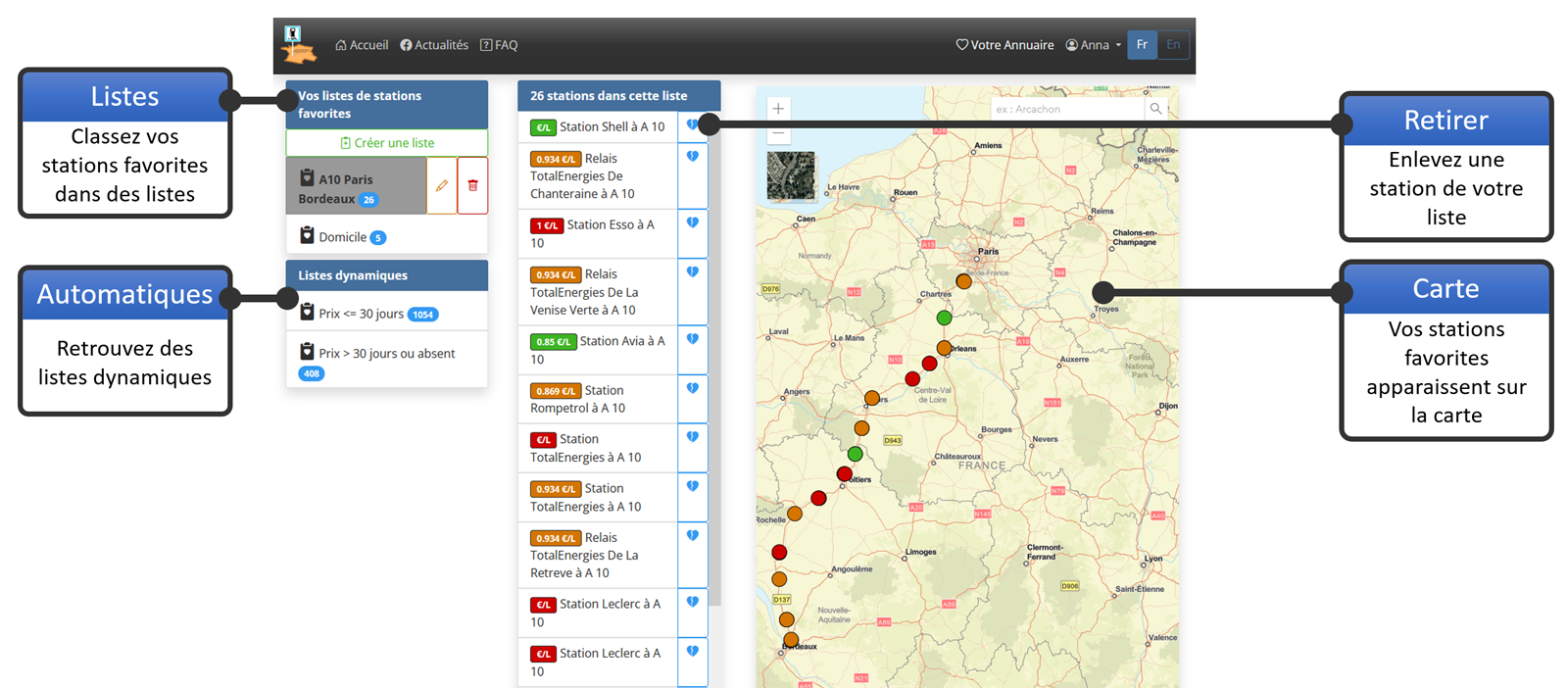This screenshot has height=688, width=1568.
Task: Open the FAQ page from navbar
Action: coord(499,45)
